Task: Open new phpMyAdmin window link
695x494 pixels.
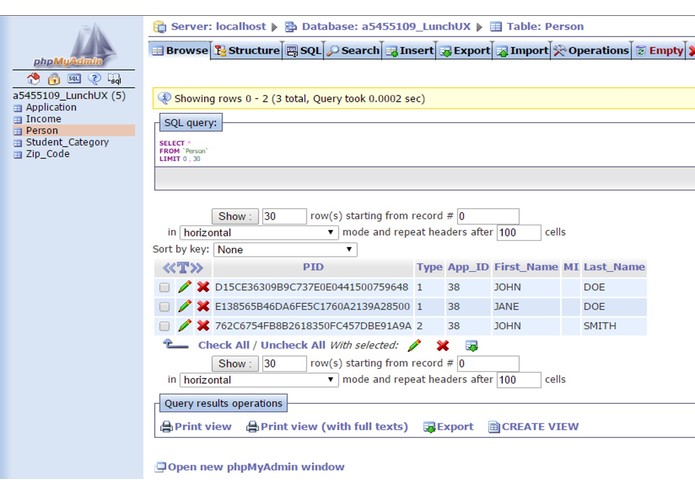Action: (256, 467)
